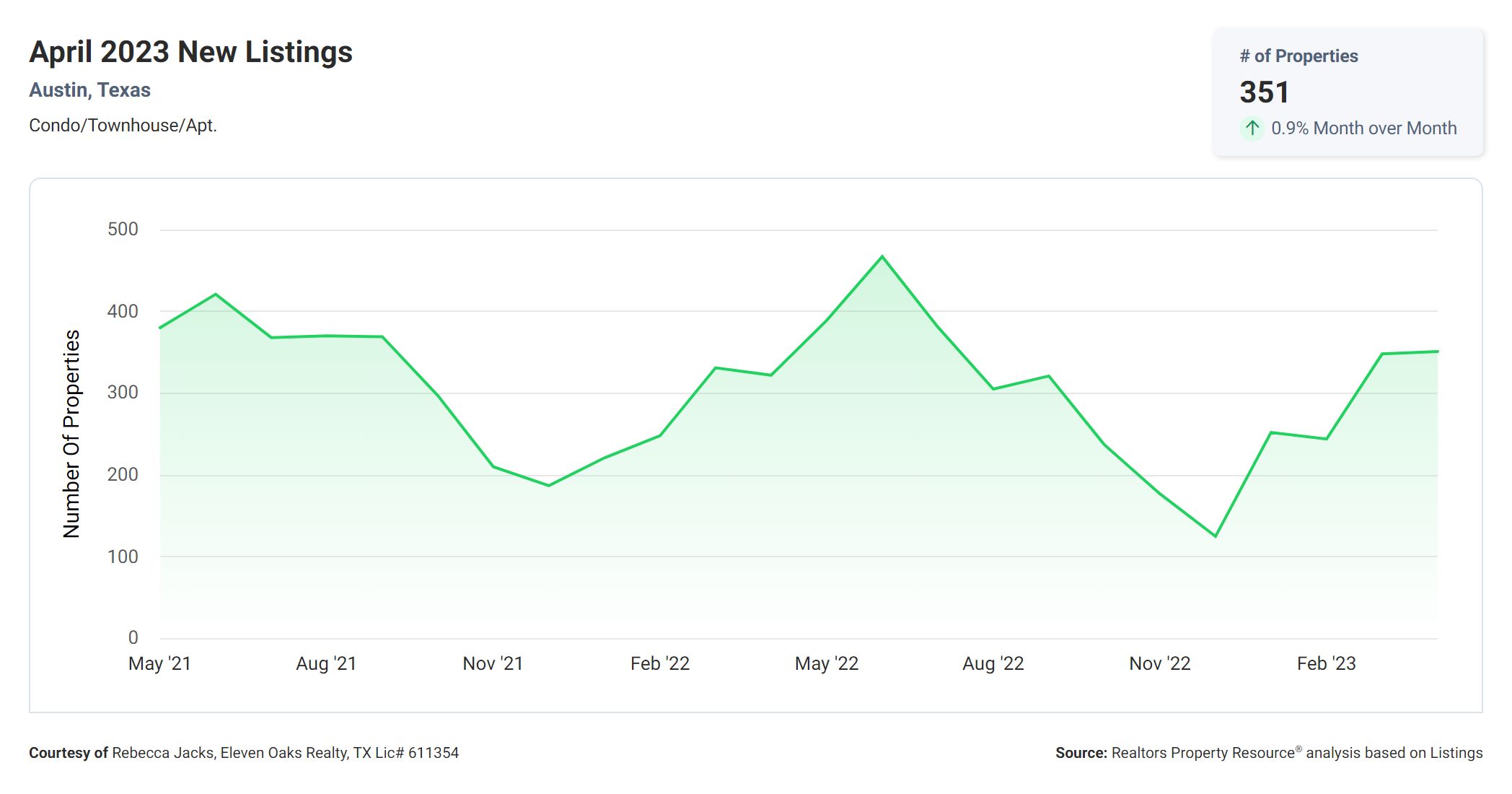Click the 0.9% Month over Month text
The width and height of the screenshot is (1512, 794).
[1363, 128]
